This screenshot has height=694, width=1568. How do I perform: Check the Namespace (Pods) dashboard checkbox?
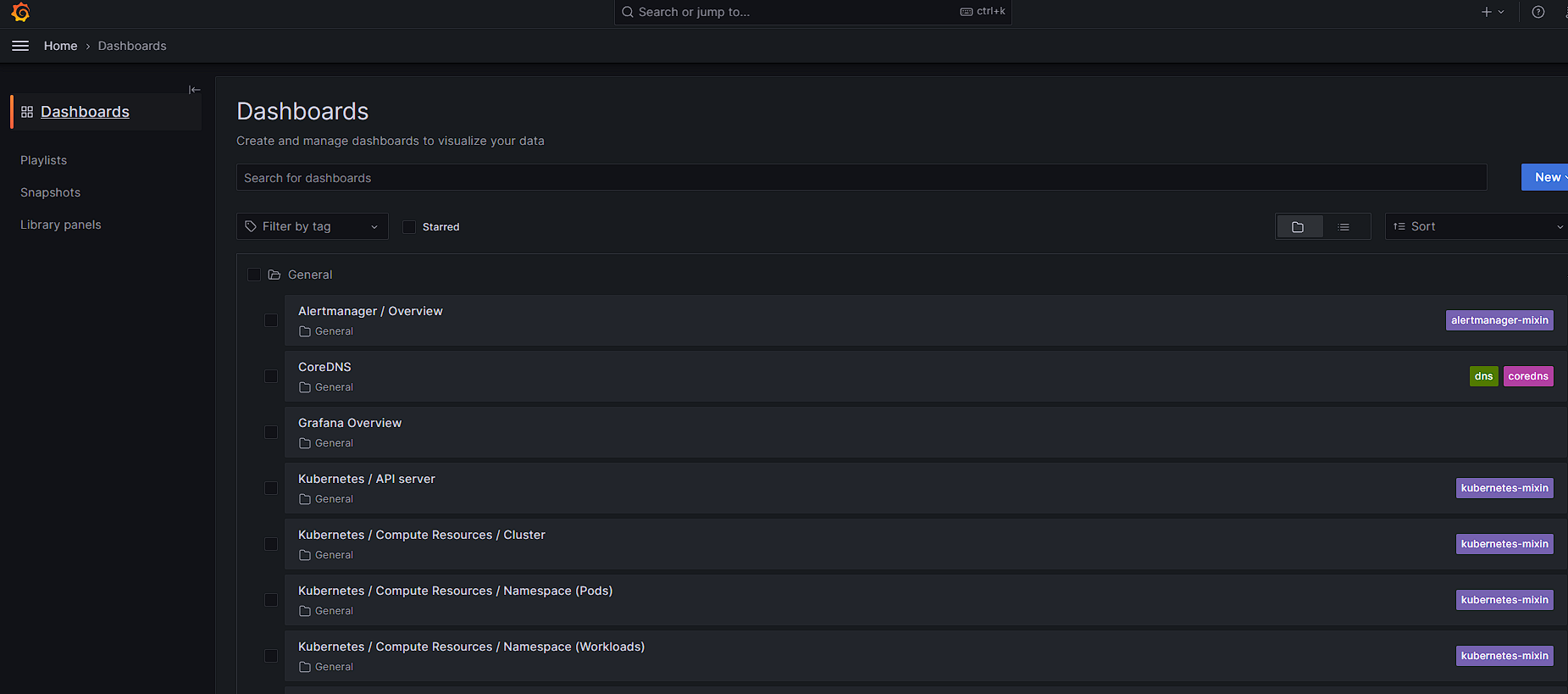[x=271, y=600]
